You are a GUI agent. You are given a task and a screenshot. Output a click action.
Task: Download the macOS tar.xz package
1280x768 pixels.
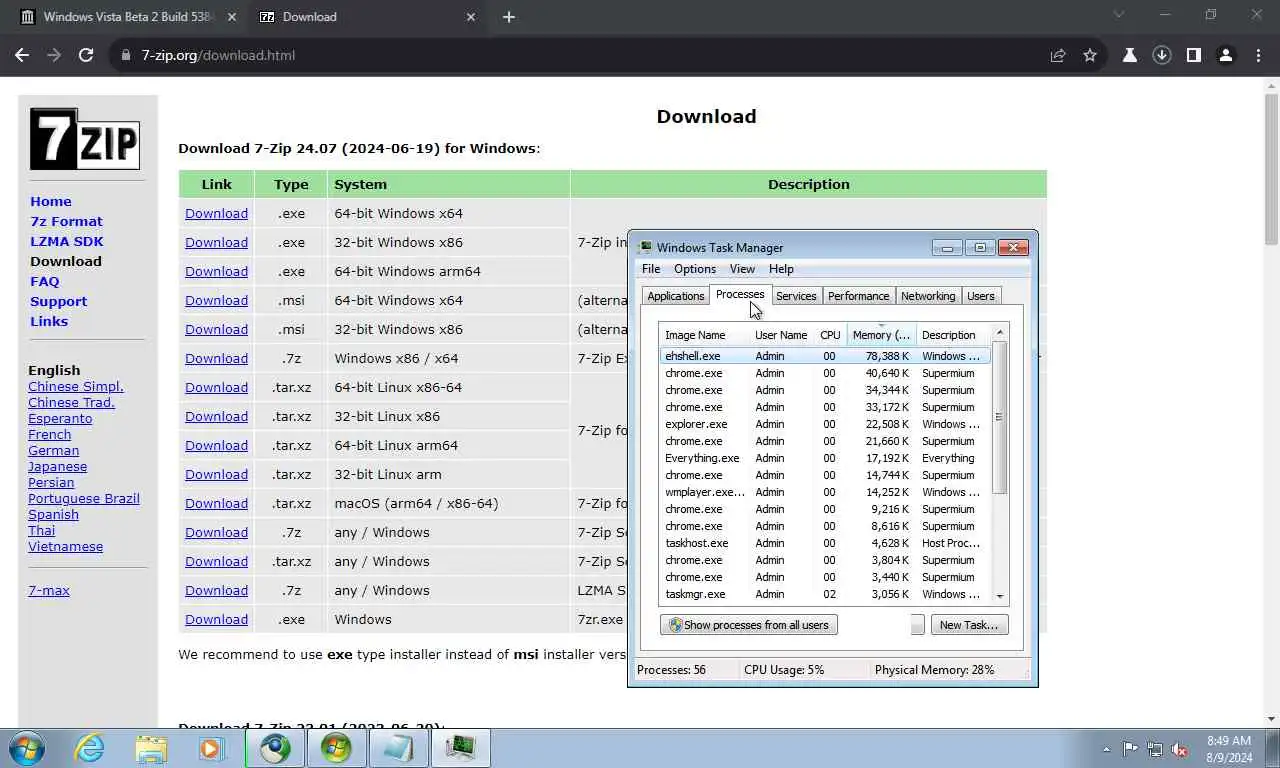tap(216, 503)
